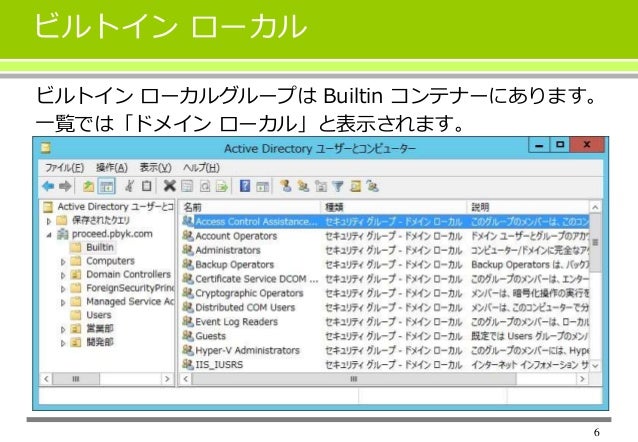Viewport: 638px width, 442px height.
Task: Click the tree pane's scroll right arrow
Action: [167, 379]
